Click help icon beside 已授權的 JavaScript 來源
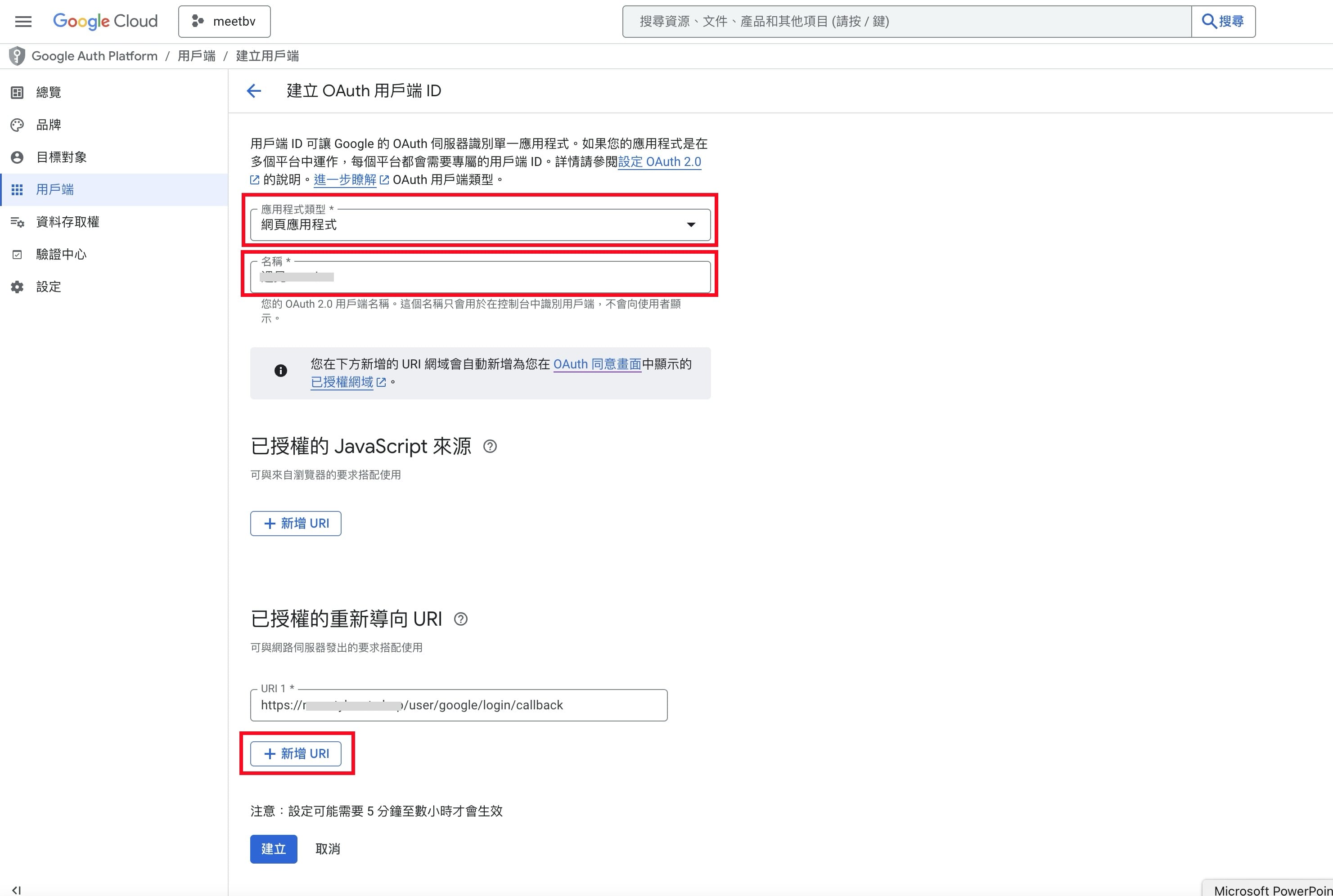 (490, 446)
